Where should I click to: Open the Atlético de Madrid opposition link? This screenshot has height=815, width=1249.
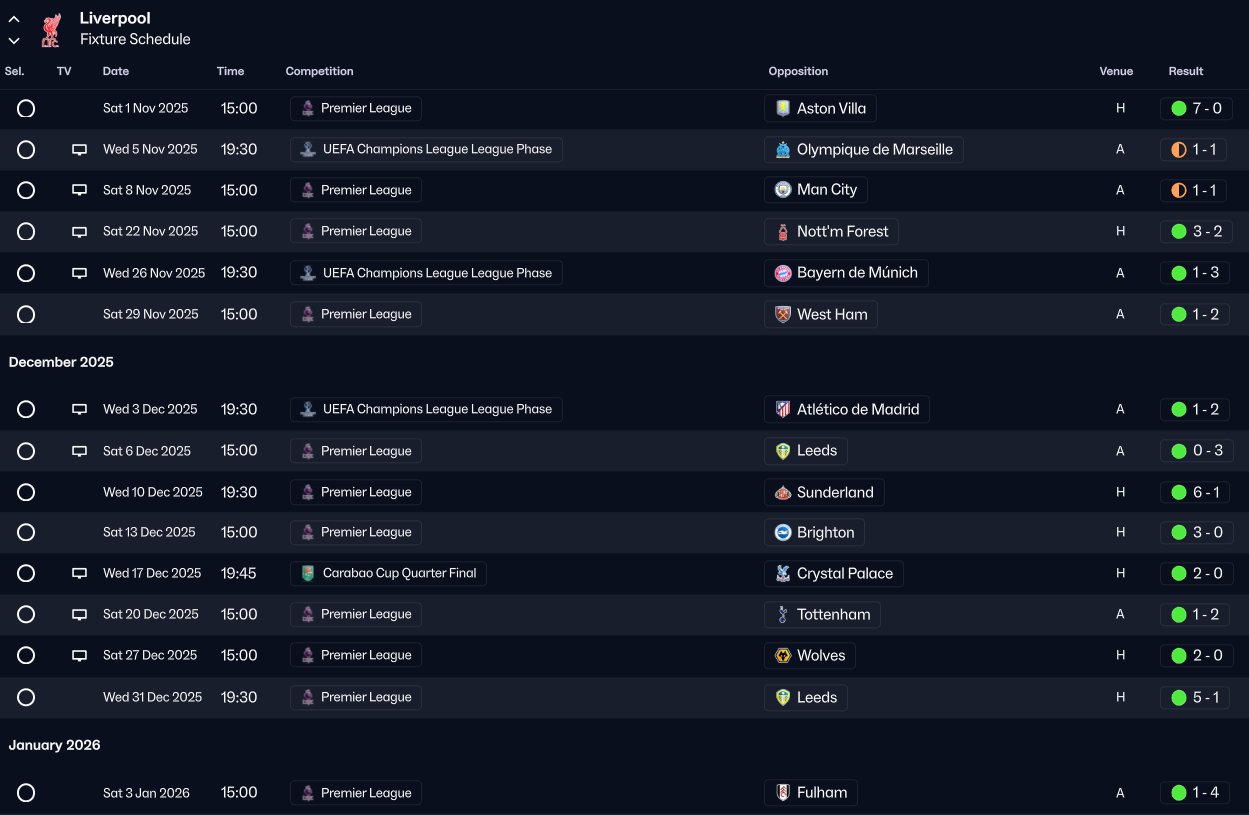click(857, 409)
